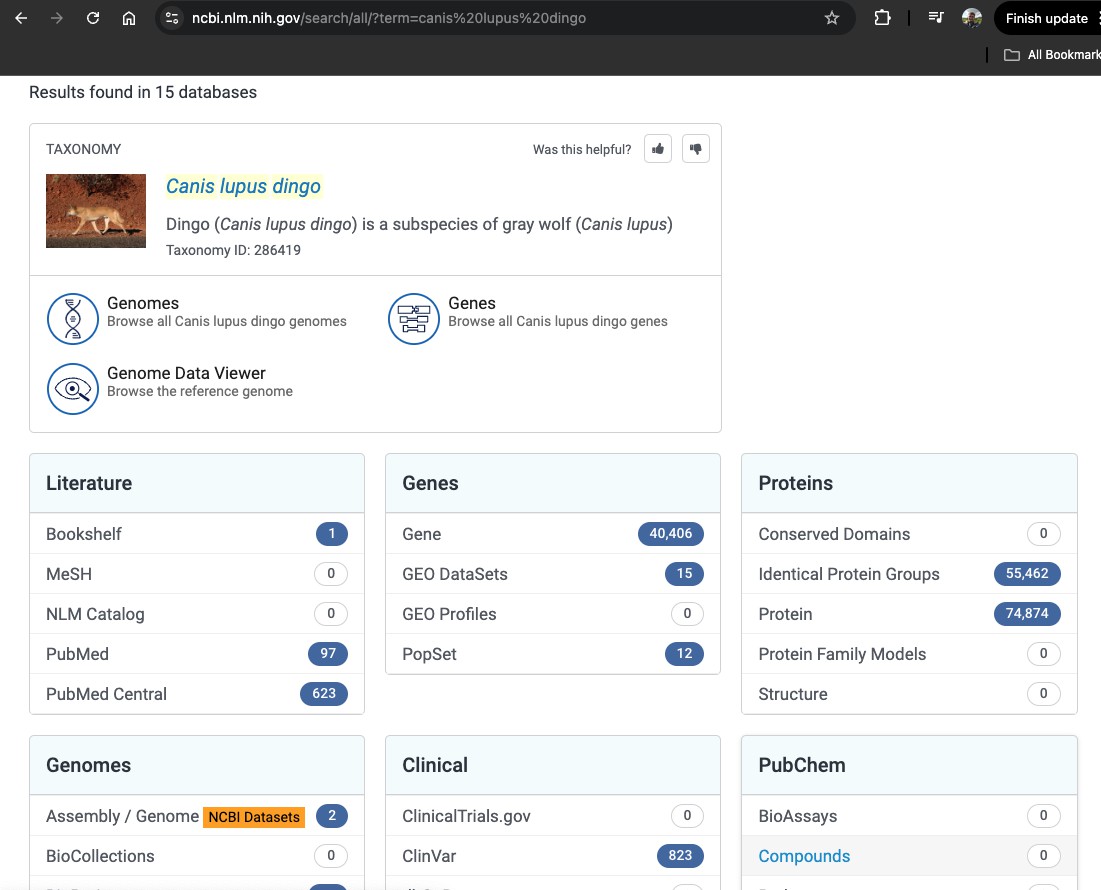
Task: Open the Genome Data Viewer eye icon
Action: pyautogui.click(x=73, y=389)
